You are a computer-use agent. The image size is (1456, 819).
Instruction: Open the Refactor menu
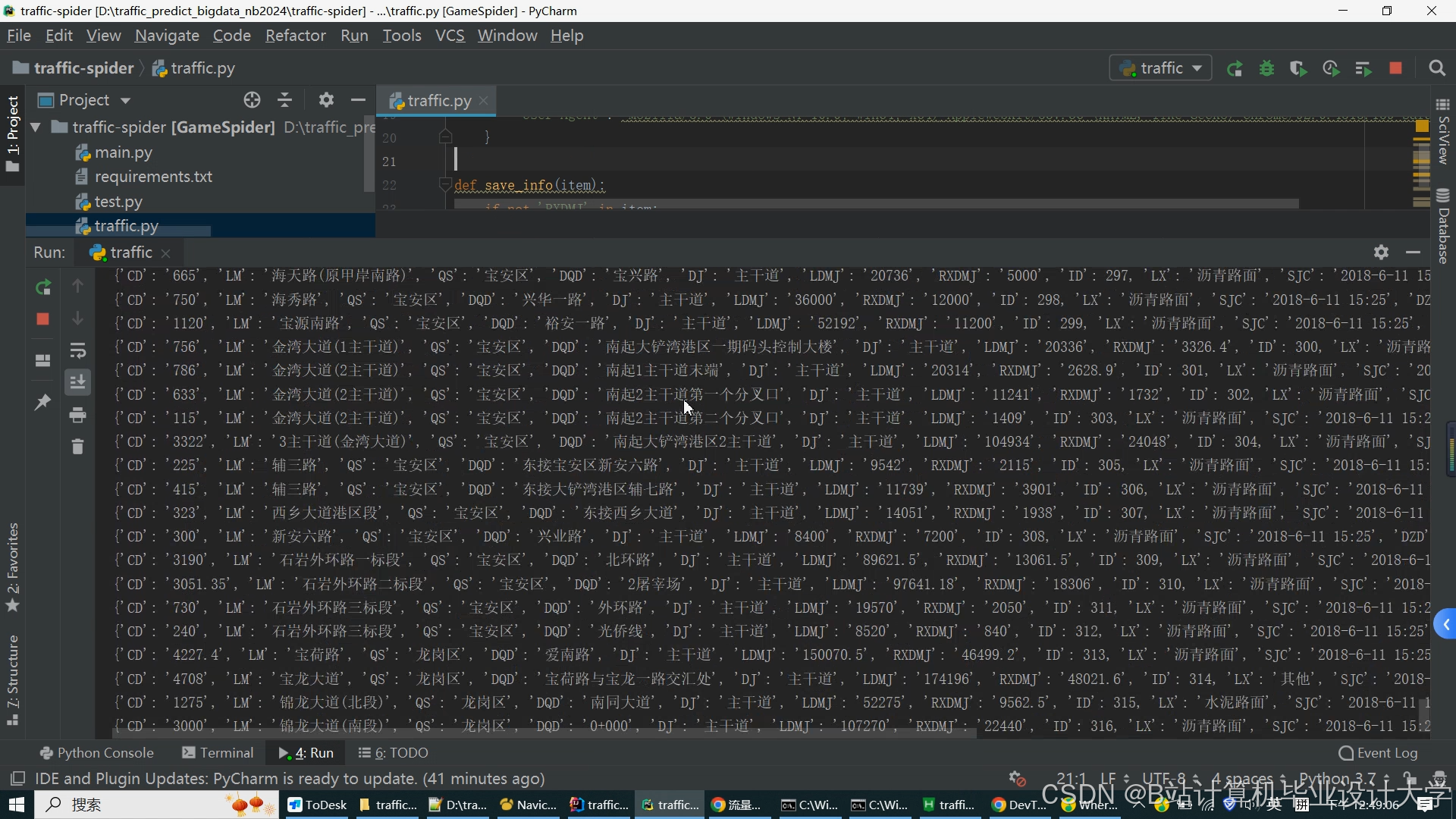tap(295, 36)
